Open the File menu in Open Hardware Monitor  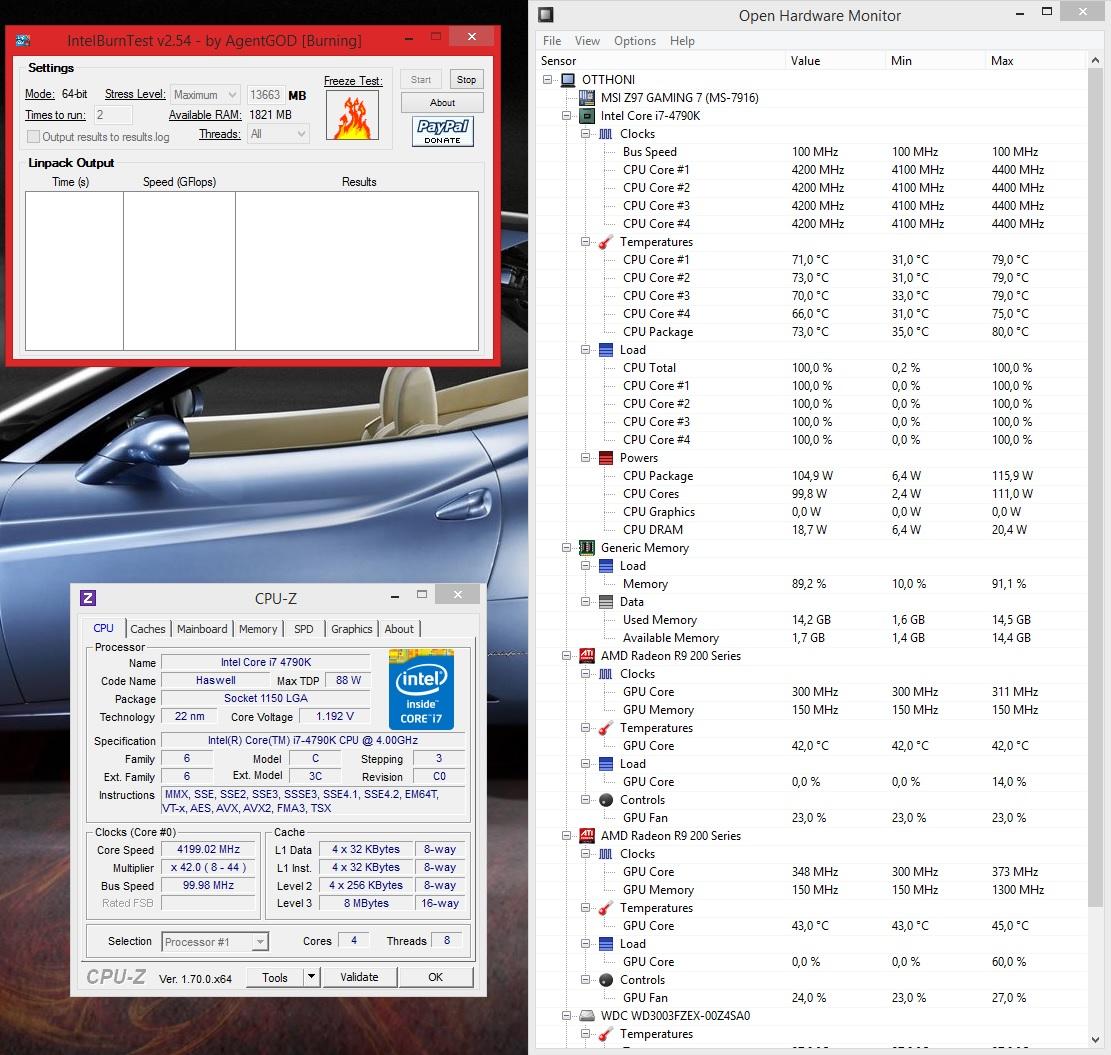(x=552, y=41)
